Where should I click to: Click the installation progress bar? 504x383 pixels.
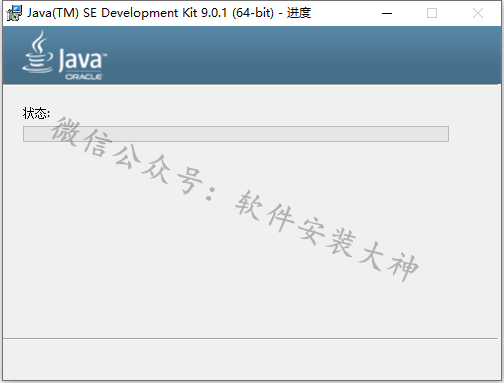tap(236, 134)
